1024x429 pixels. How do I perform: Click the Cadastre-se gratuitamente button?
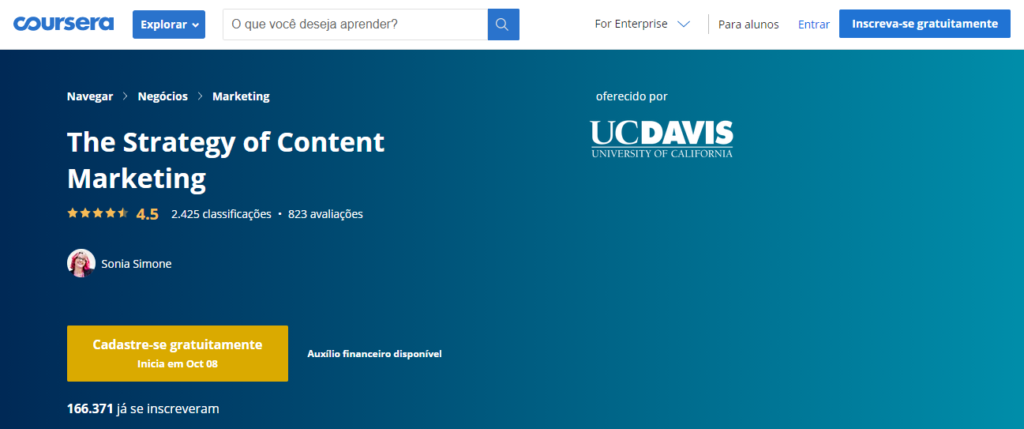177,353
